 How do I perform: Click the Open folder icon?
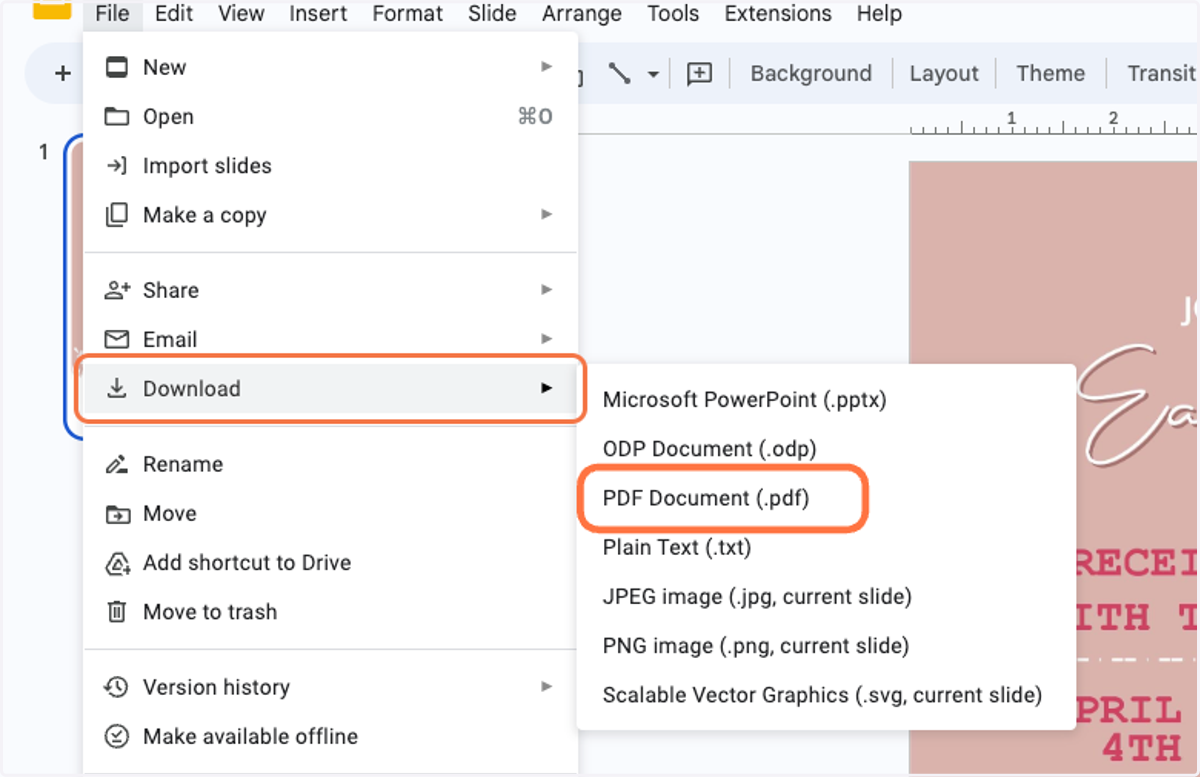pyautogui.click(x=117, y=117)
